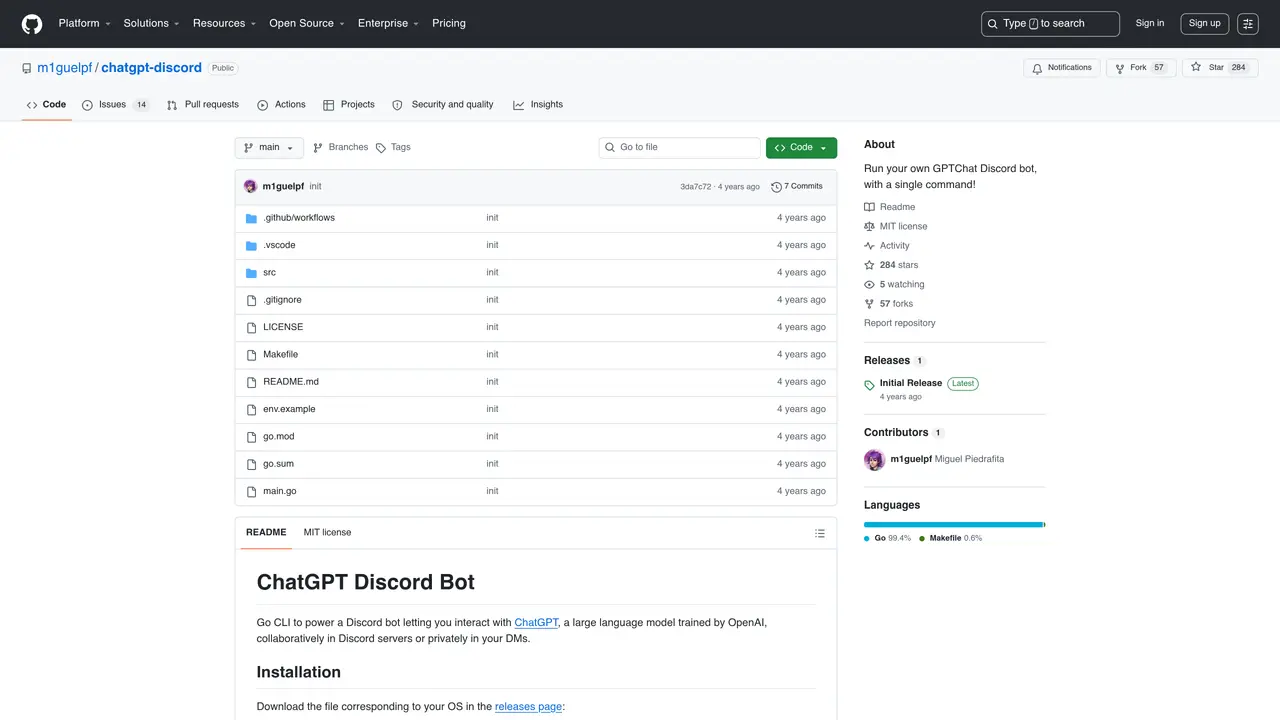Open the m1guelpf owner link

click(65, 68)
